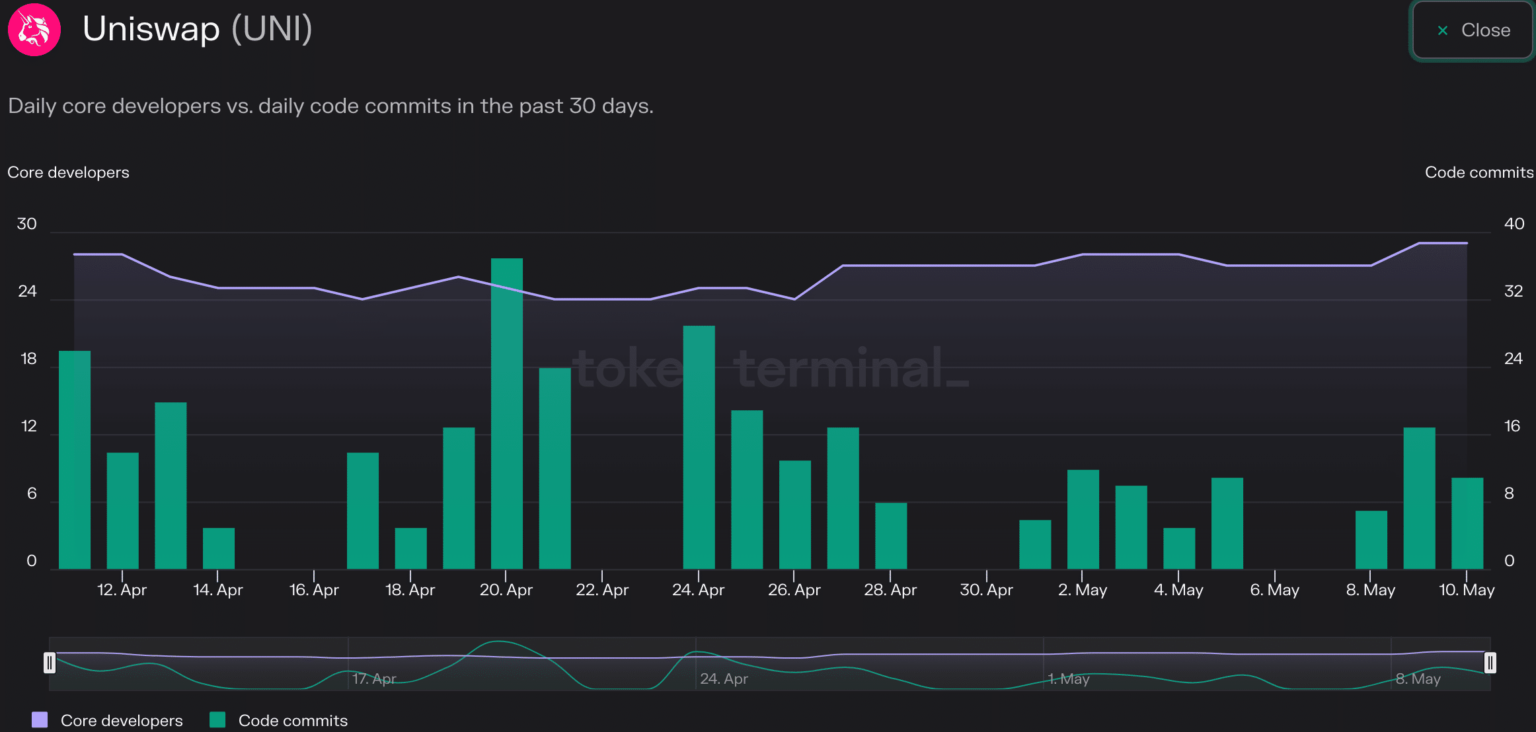Click the Uniswap (UNI) title text
This screenshot has width=1536, height=732.
pyautogui.click(x=197, y=30)
